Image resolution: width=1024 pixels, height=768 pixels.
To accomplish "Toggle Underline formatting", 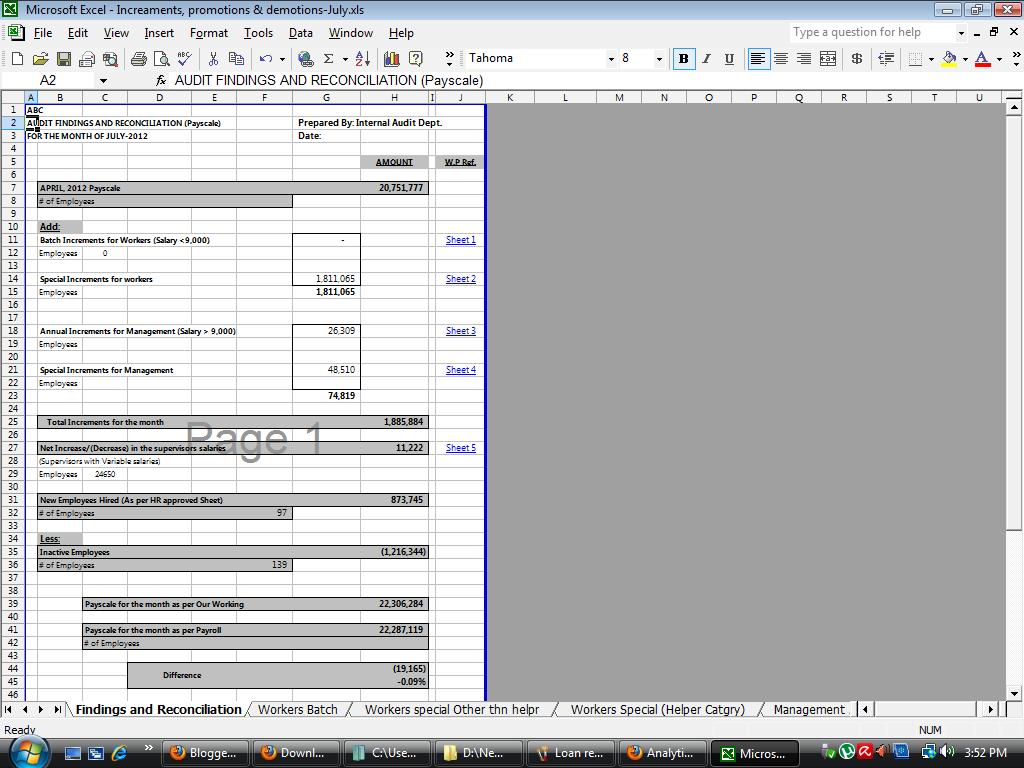I will (x=729, y=59).
